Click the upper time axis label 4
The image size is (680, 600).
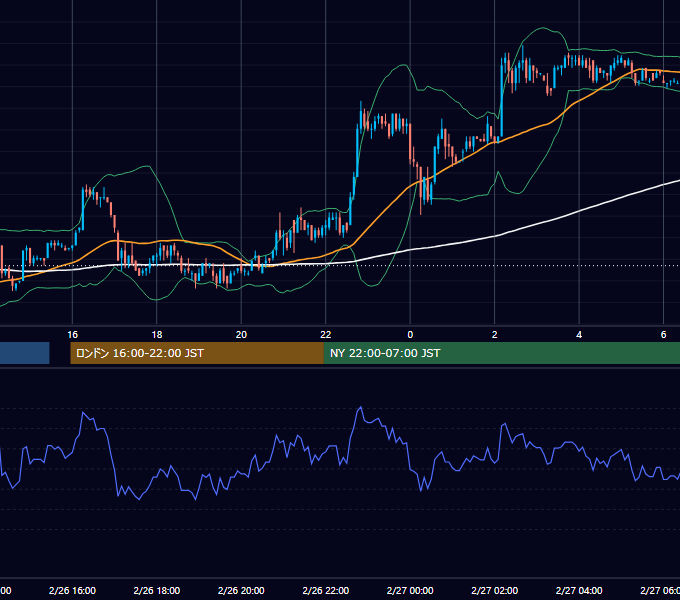(579, 335)
